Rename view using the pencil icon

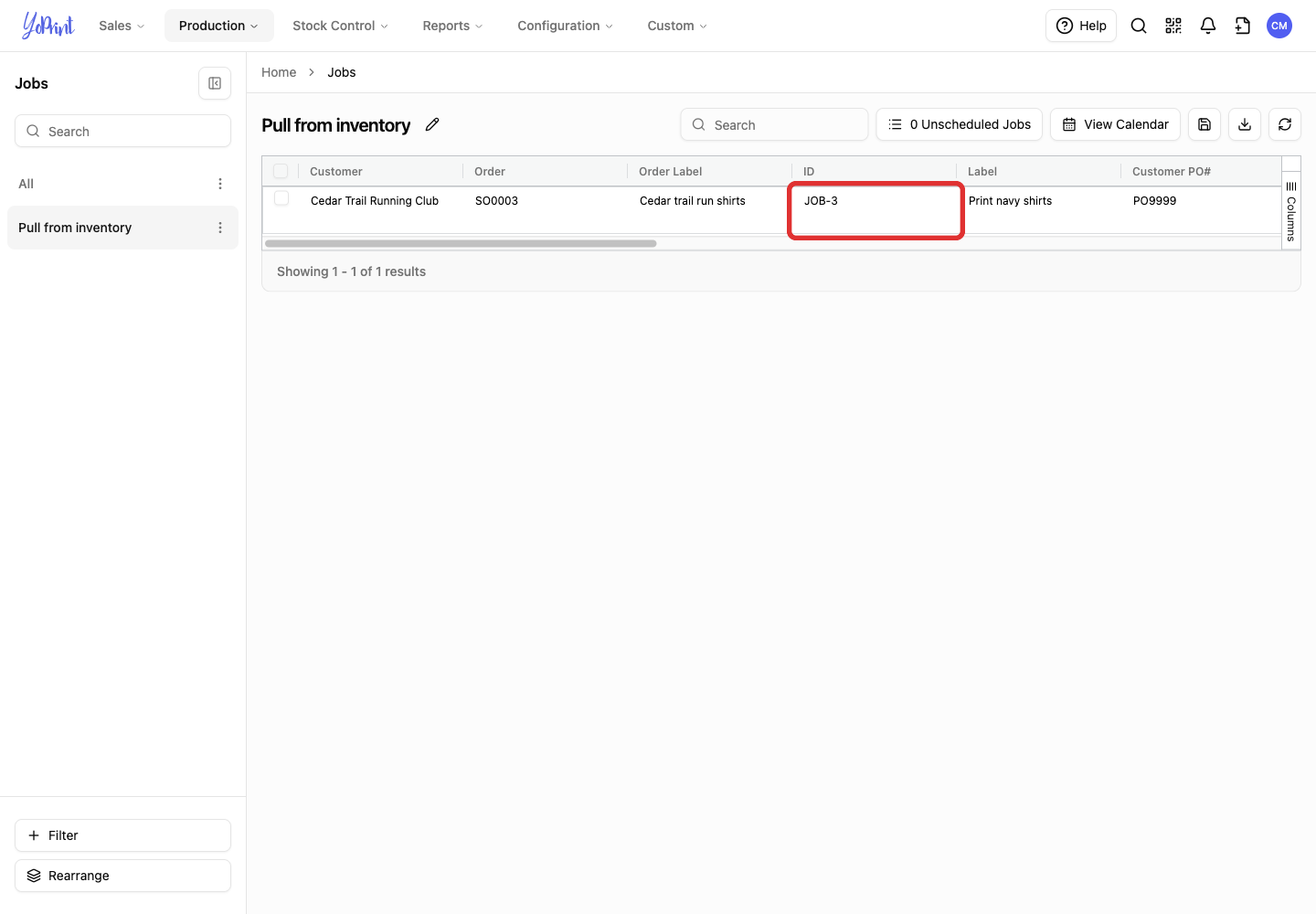[432, 124]
